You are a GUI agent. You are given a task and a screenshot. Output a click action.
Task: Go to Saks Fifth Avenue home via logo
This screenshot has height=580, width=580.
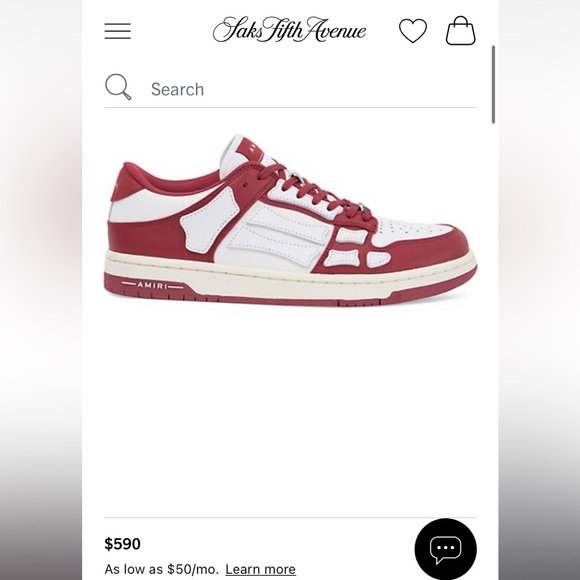click(x=290, y=30)
